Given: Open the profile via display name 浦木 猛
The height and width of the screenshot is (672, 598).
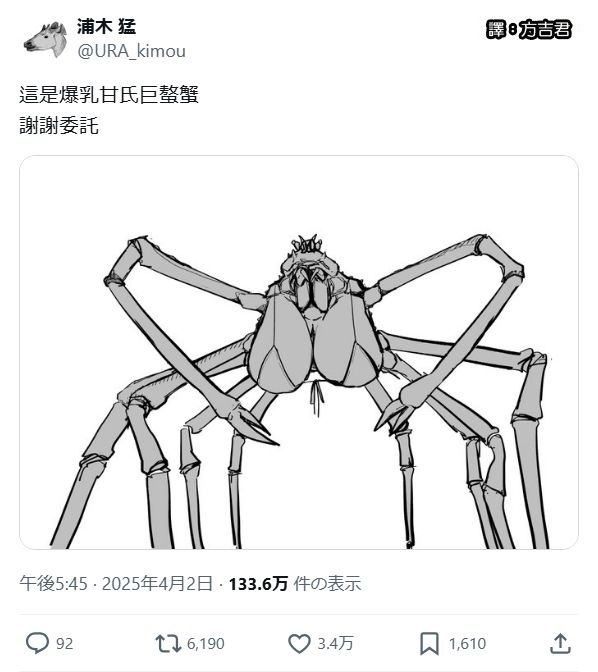Looking at the screenshot, I should [x=107, y=27].
